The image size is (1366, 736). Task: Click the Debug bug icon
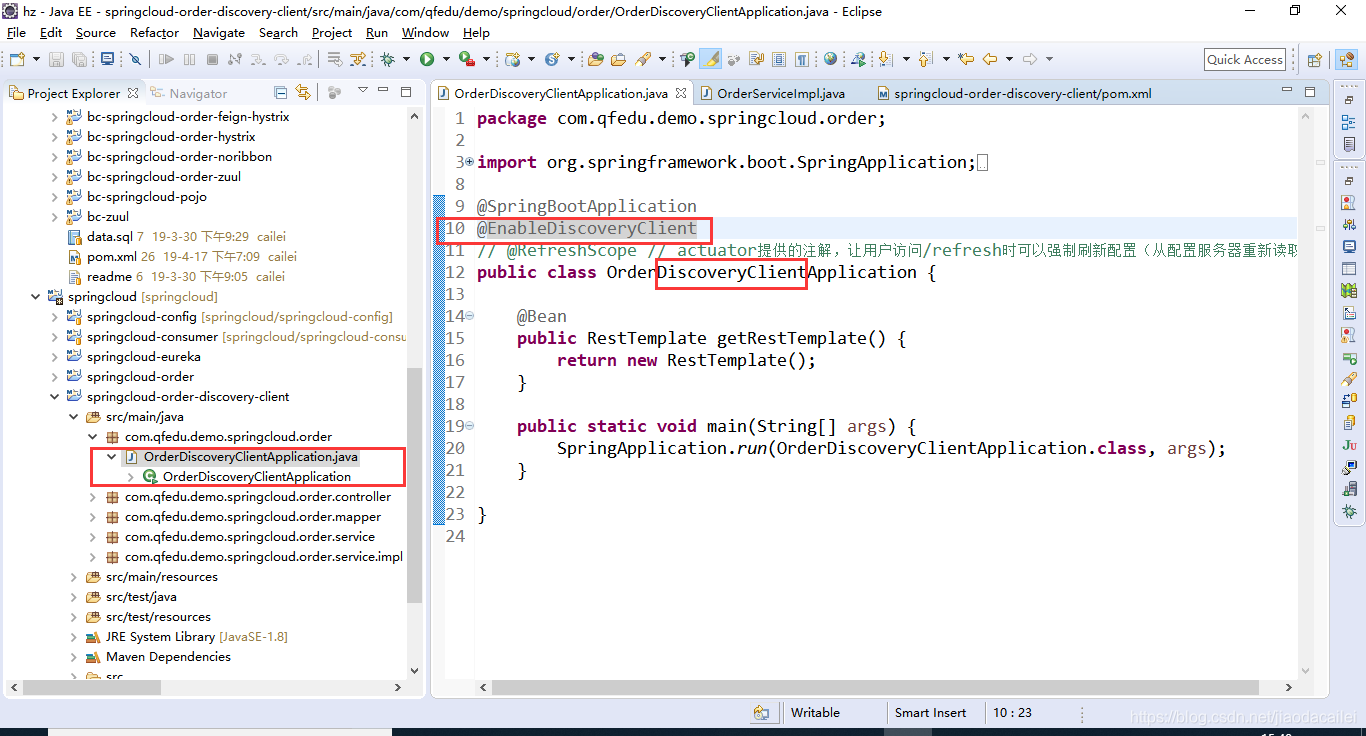(x=388, y=59)
